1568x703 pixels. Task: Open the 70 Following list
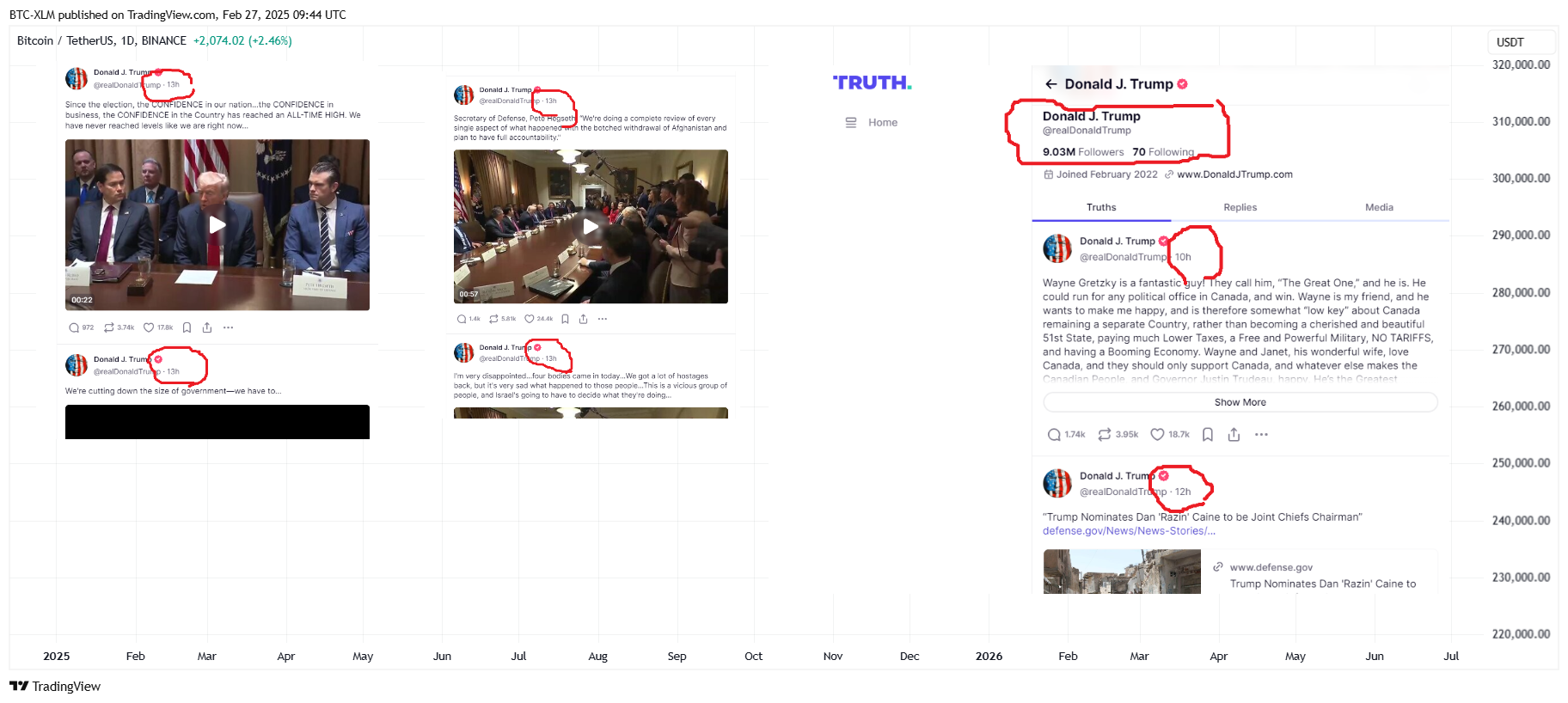coord(1163,152)
